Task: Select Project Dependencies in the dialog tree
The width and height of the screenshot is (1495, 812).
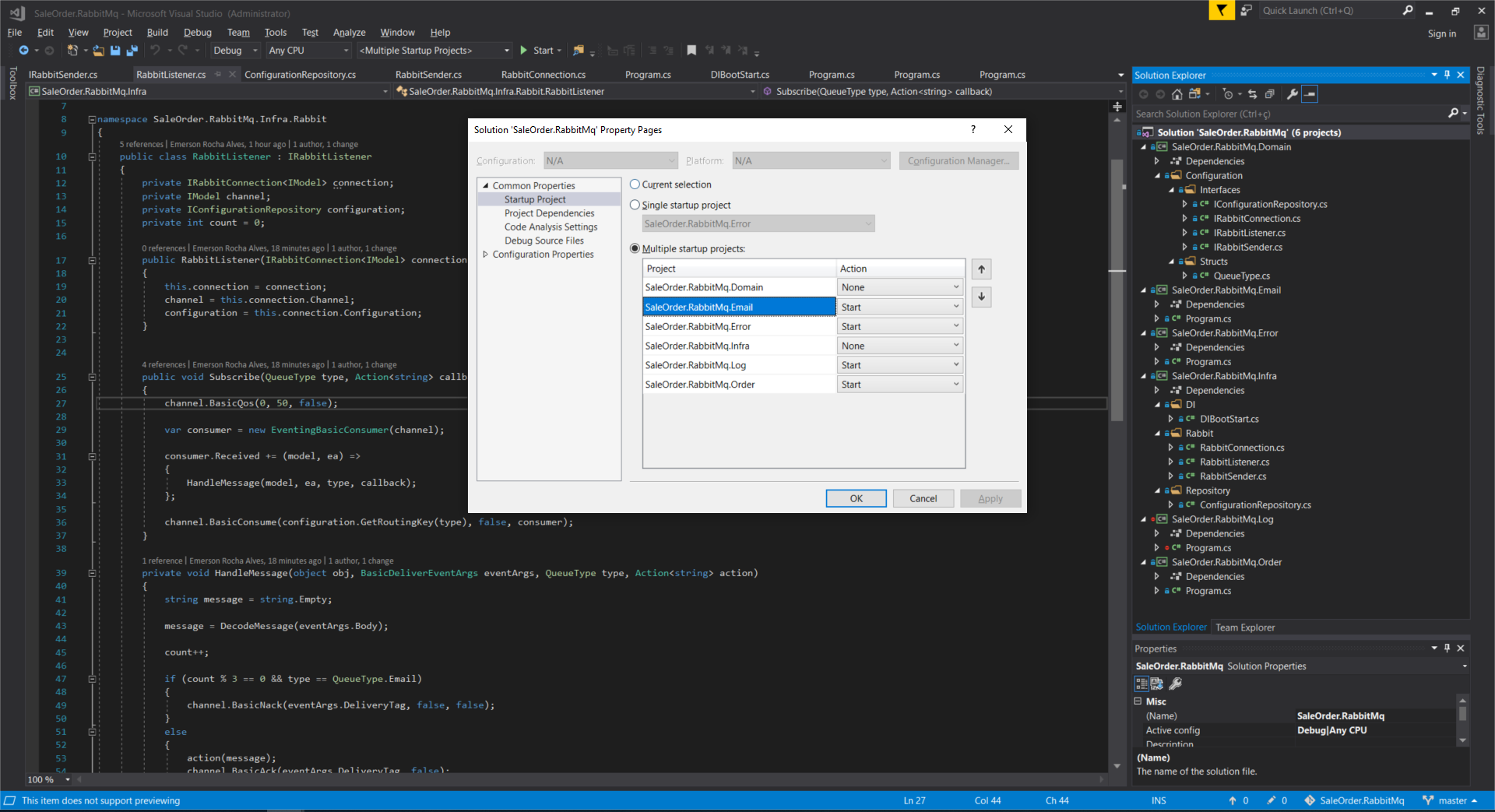Action: pyautogui.click(x=549, y=213)
